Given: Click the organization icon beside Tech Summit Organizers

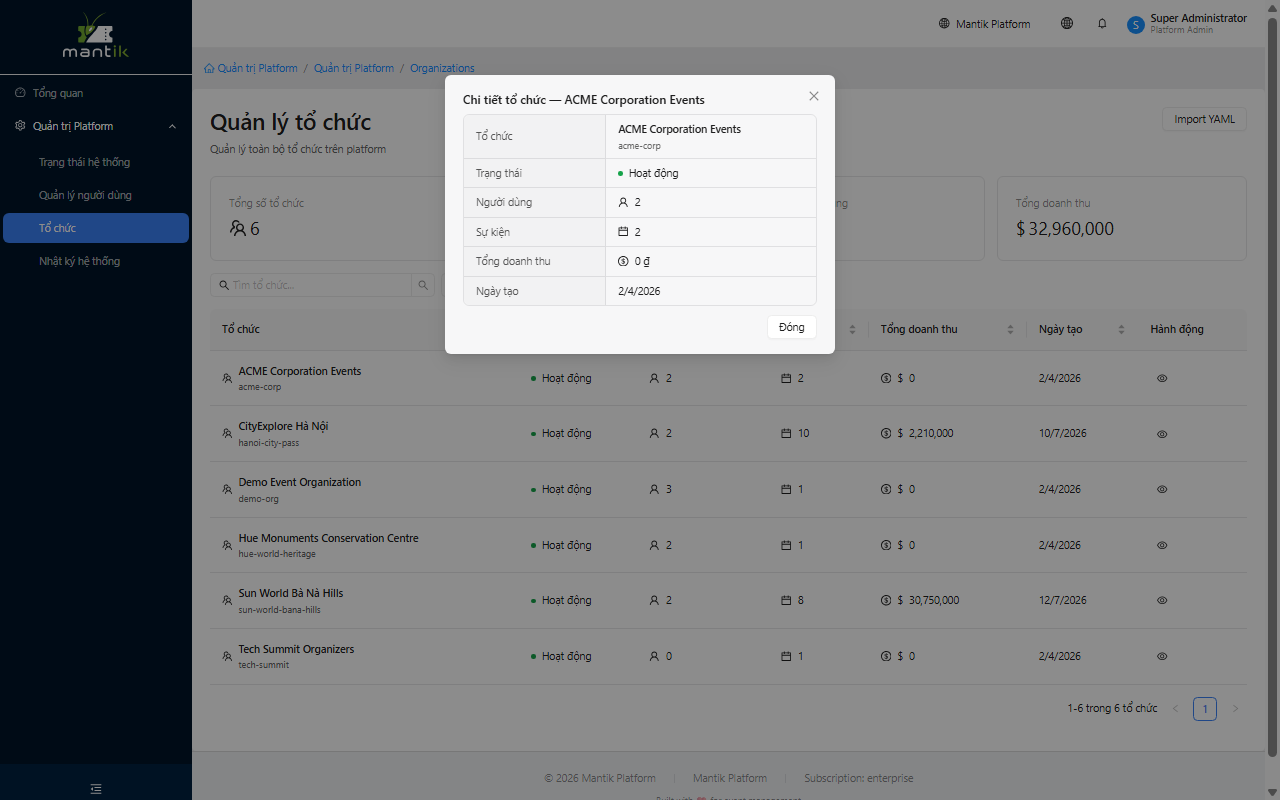Looking at the screenshot, I should 227,657.
